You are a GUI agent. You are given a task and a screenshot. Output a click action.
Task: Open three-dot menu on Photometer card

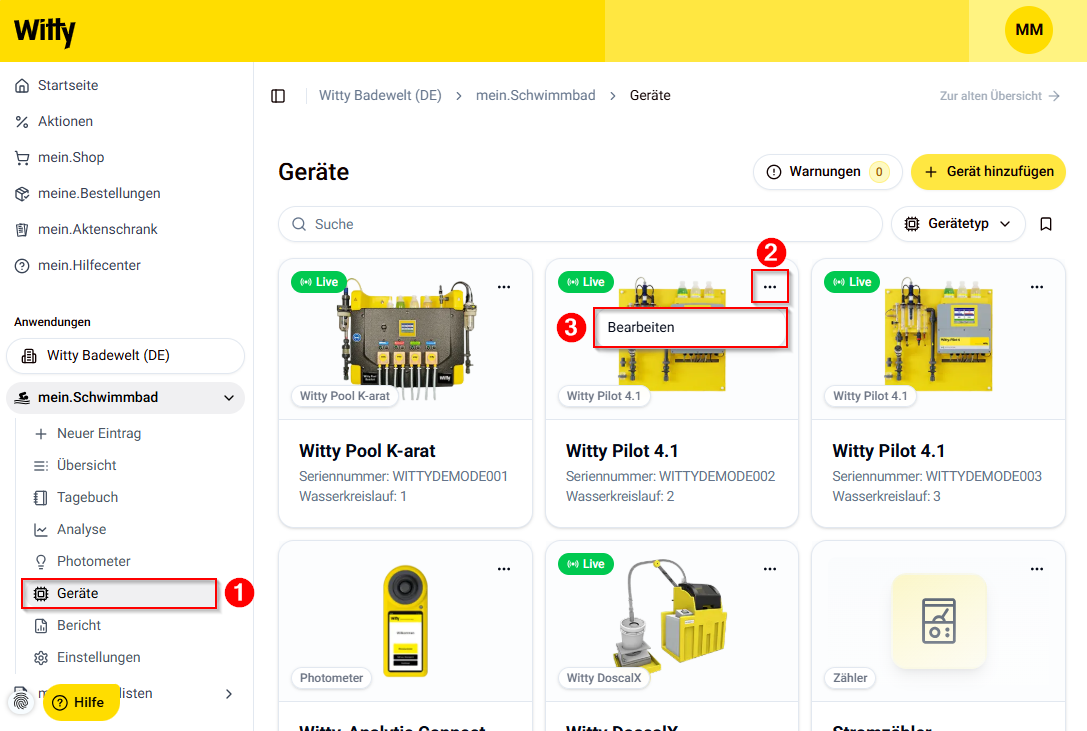(504, 569)
